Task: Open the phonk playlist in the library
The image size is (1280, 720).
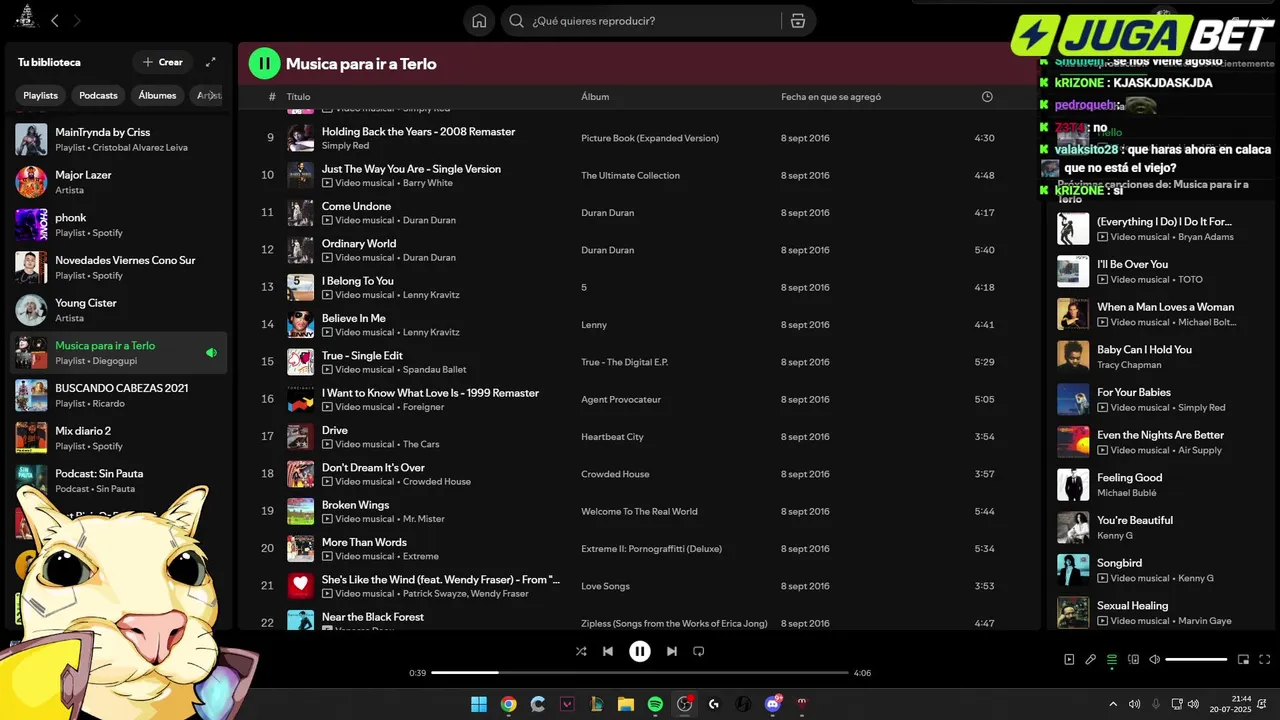Action: coord(119,225)
